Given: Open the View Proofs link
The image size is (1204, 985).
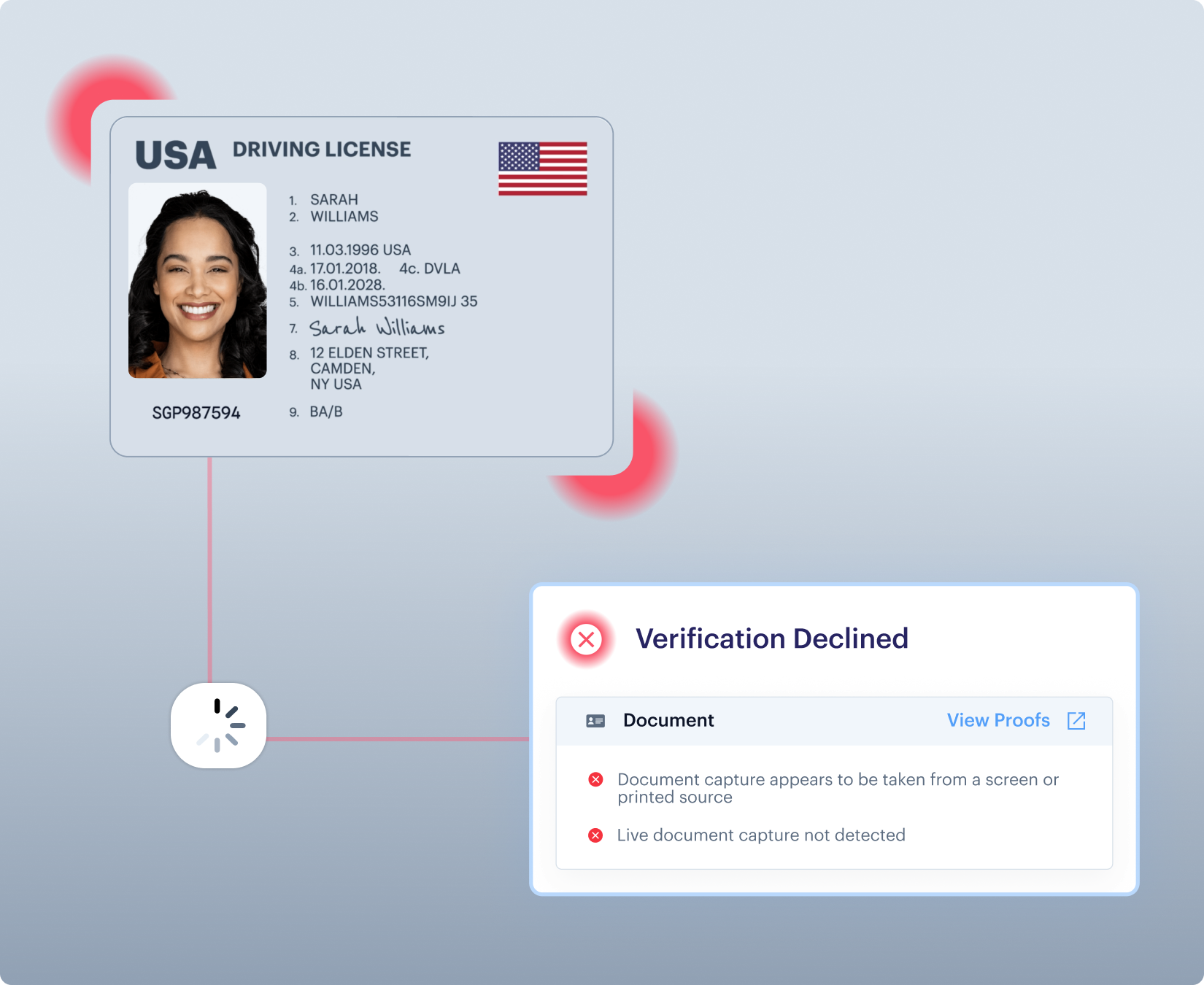Looking at the screenshot, I should pyautogui.click(x=998, y=720).
